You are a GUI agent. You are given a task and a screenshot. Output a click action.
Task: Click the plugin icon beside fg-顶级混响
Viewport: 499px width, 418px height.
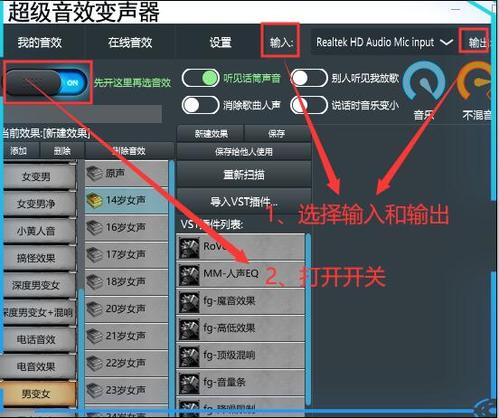click(189, 356)
